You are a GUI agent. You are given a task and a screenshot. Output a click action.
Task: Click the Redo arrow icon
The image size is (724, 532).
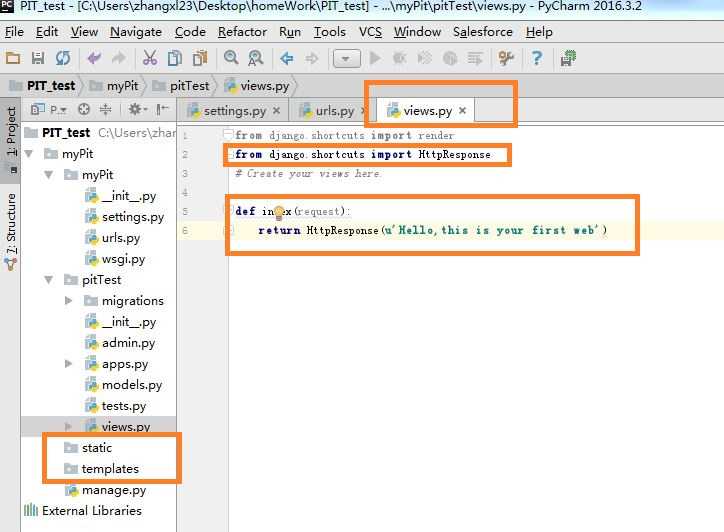click(x=119, y=58)
